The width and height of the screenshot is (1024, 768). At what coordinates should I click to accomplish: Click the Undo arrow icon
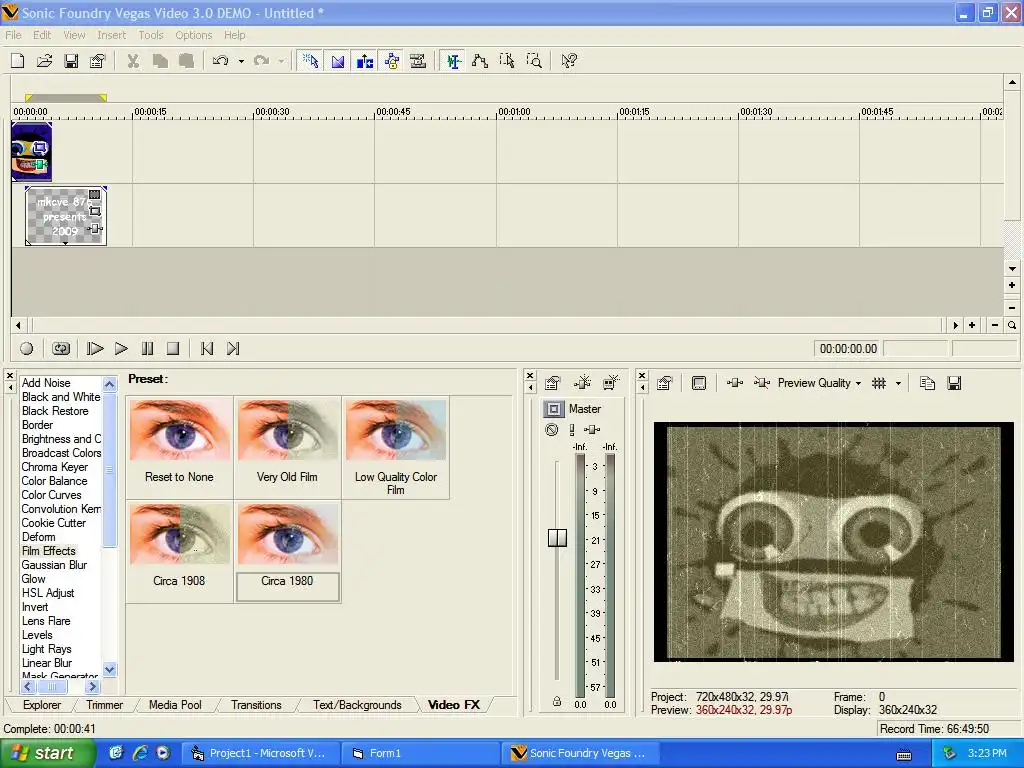[x=220, y=61]
